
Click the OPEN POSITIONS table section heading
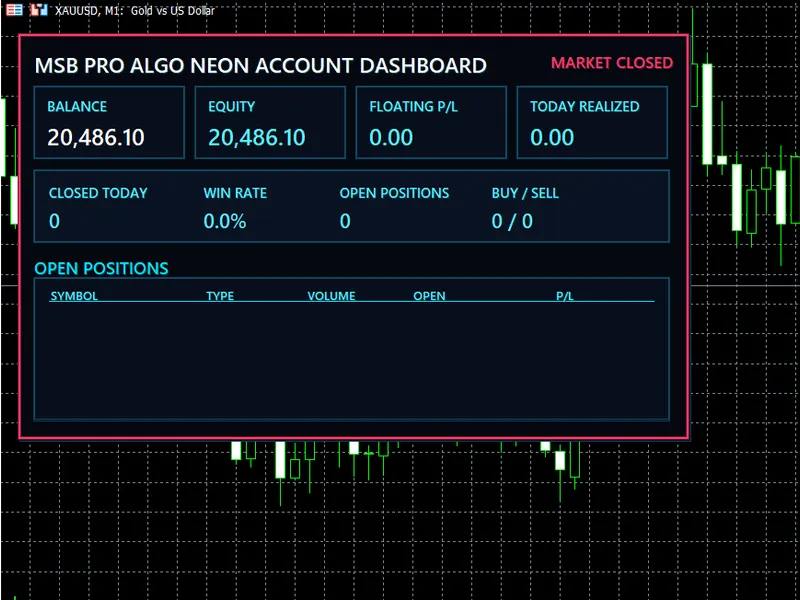point(101,268)
